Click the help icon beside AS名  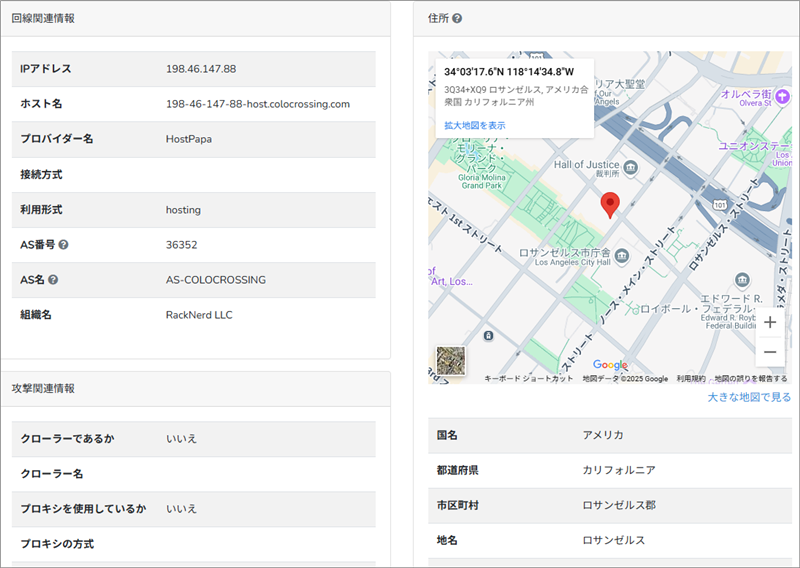[53, 280]
